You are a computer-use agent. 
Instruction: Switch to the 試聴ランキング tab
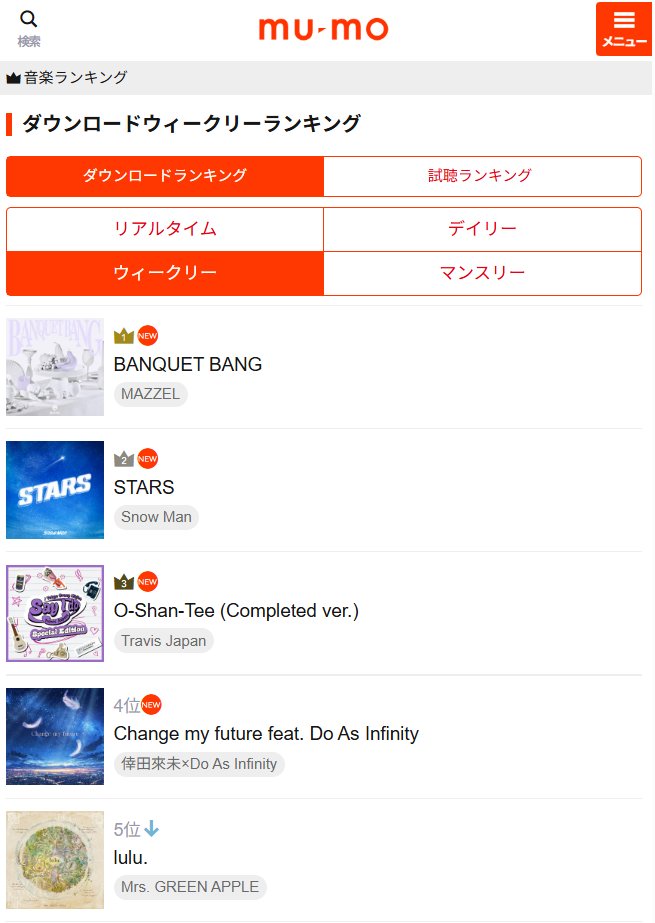coord(483,176)
